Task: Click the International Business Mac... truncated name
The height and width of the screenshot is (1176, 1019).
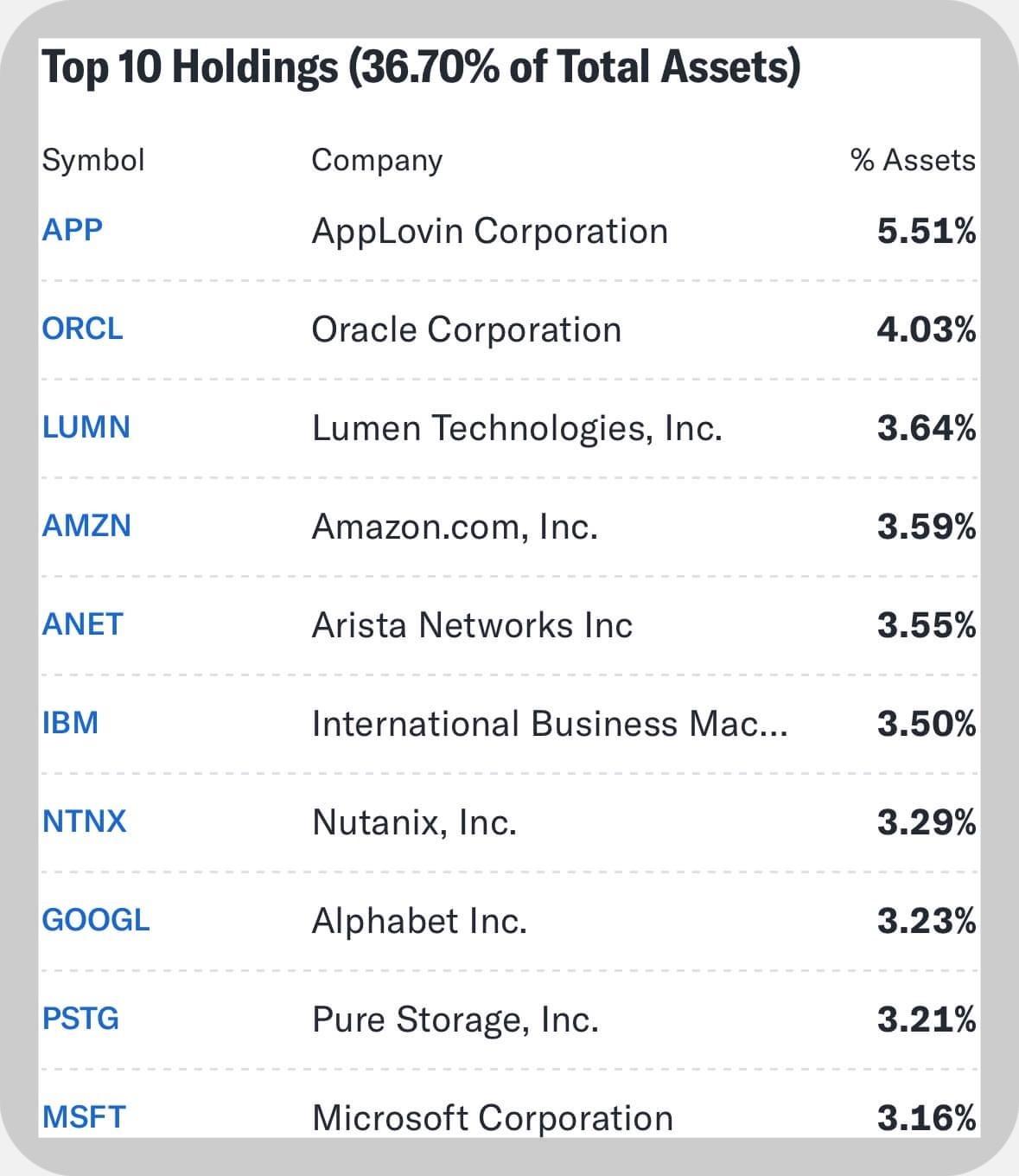Action: pos(550,724)
